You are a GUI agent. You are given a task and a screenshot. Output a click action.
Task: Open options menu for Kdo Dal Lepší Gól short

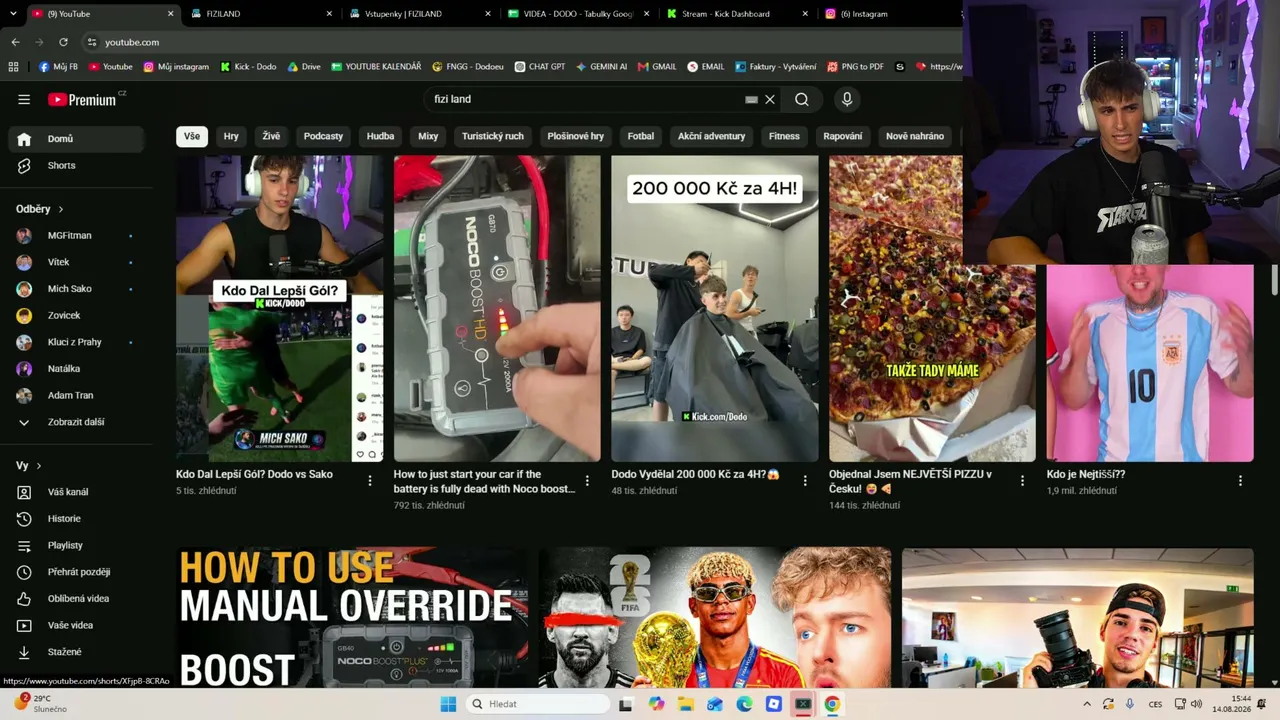370,481
